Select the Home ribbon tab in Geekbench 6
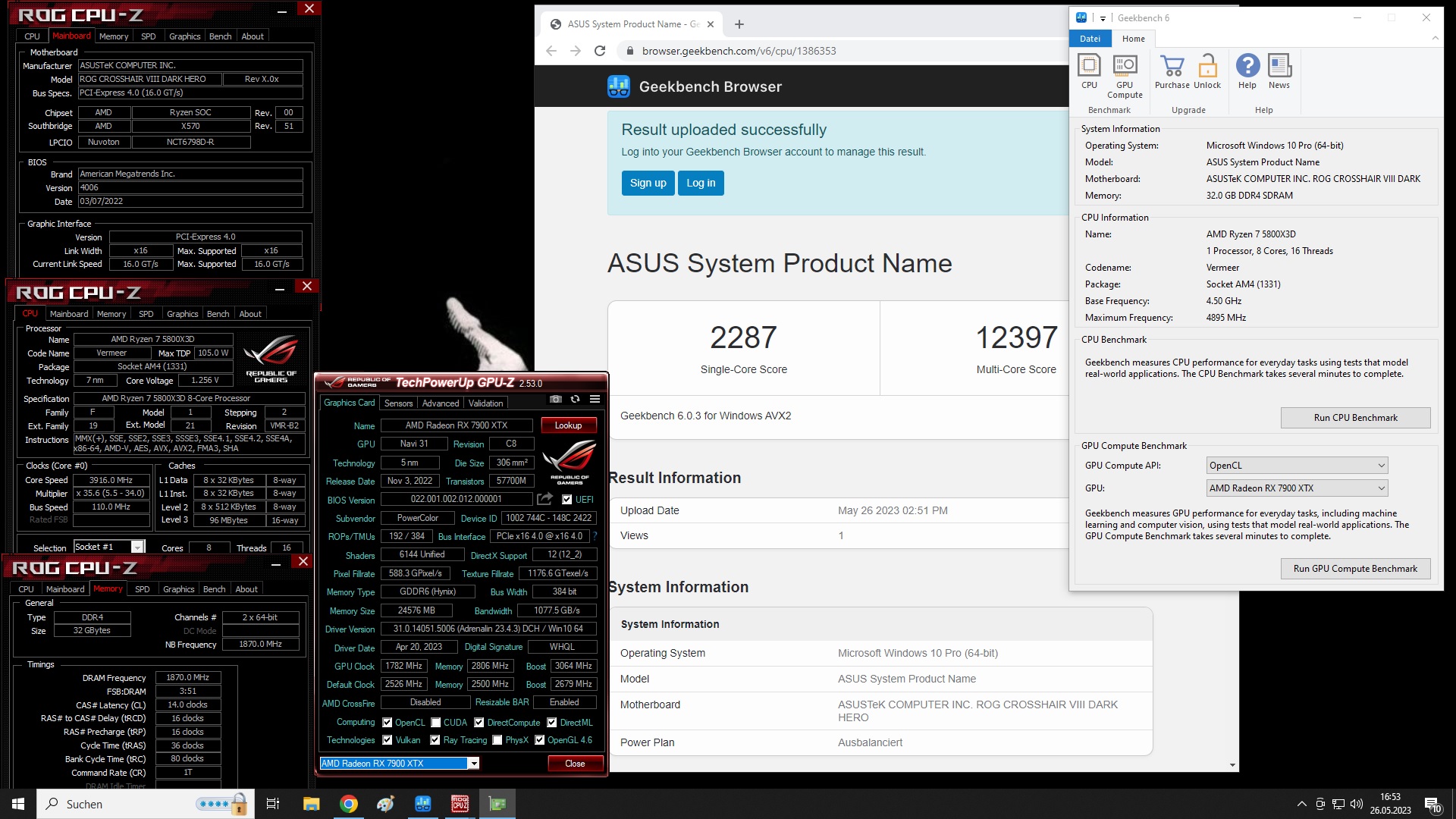 pyautogui.click(x=1134, y=39)
